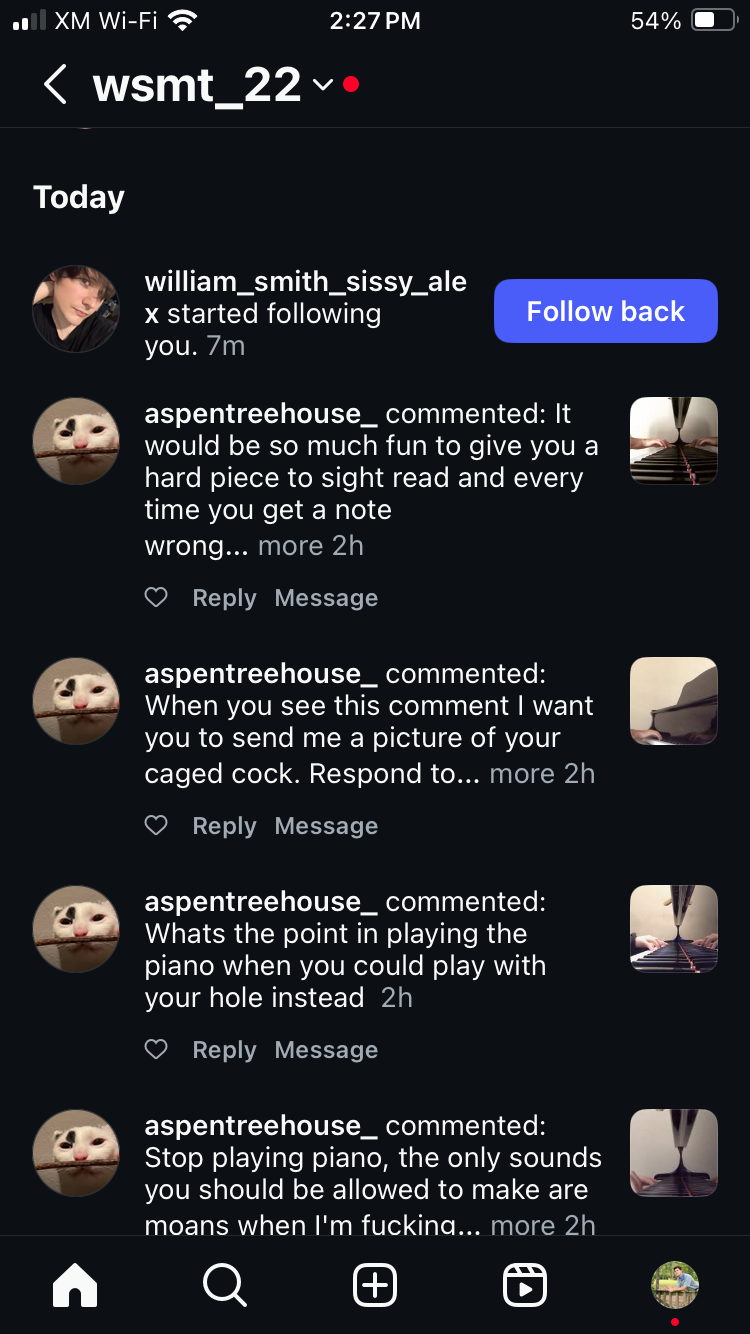This screenshot has width=750, height=1334.
Task: Open the william_smith_sissy_alex username link
Action: 305,282
